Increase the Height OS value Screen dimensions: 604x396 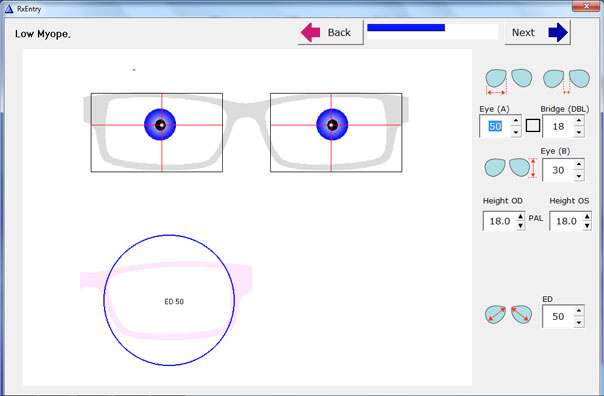pos(587,216)
